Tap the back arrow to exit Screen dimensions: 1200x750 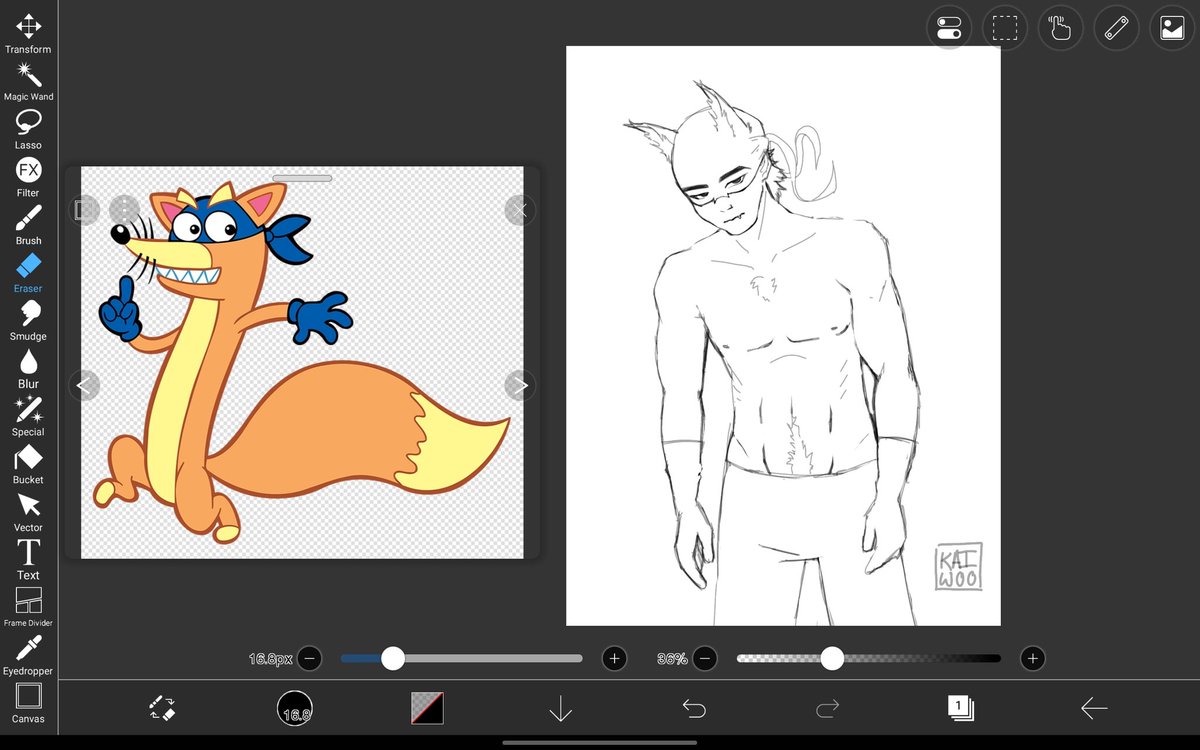click(x=1094, y=708)
